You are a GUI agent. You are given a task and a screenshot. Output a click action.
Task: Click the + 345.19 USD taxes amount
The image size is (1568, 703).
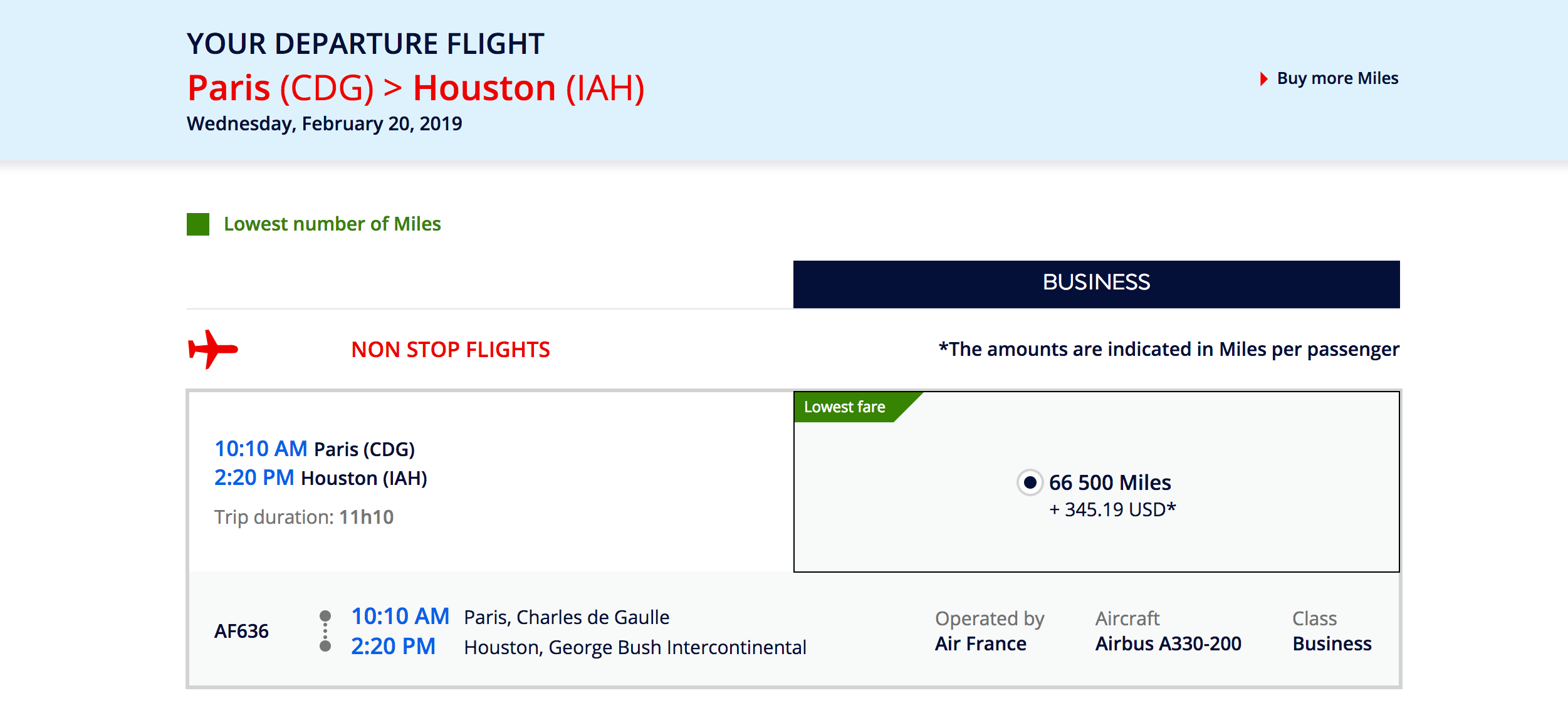click(x=1112, y=510)
